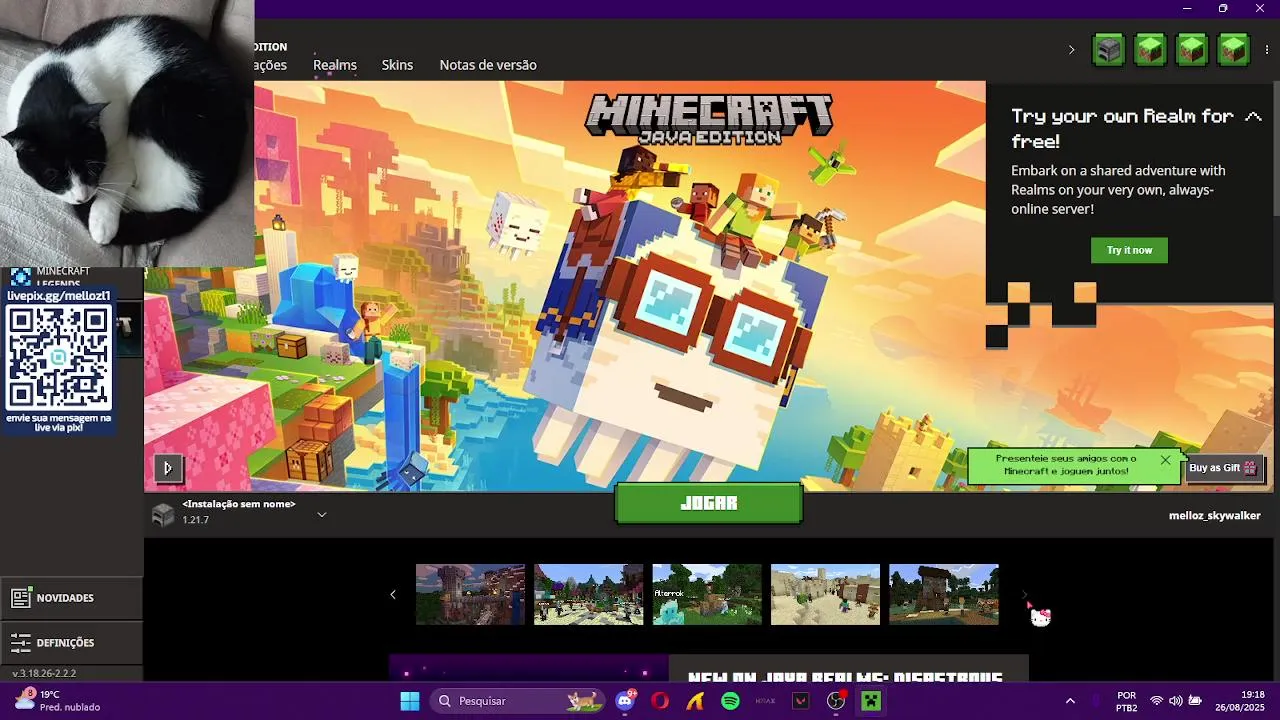The height and width of the screenshot is (720, 1280).
Task: Click the Definições sliders icon
Action: pyautogui.click(x=21, y=642)
